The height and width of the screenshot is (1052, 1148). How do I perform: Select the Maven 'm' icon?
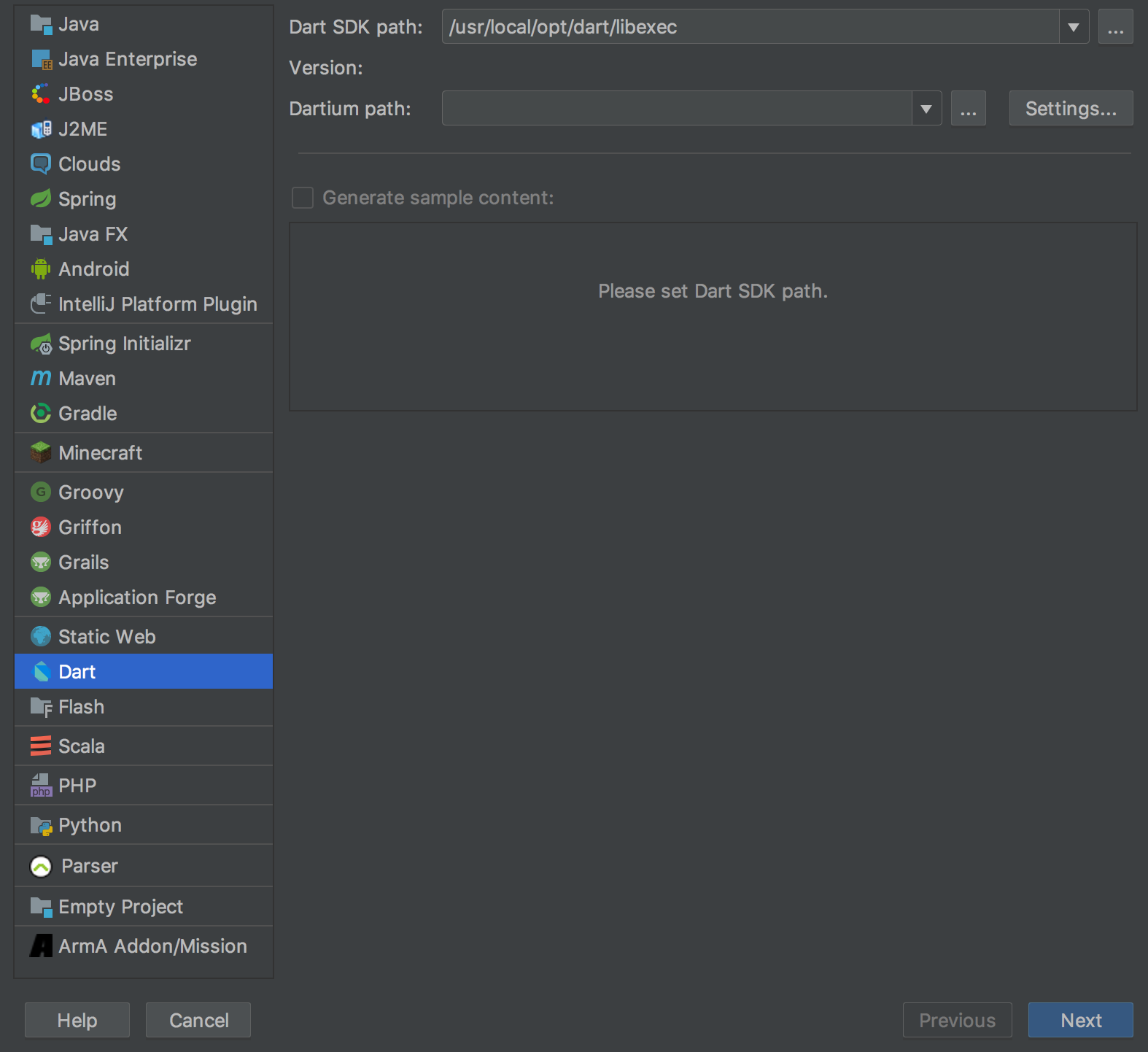tap(41, 379)
